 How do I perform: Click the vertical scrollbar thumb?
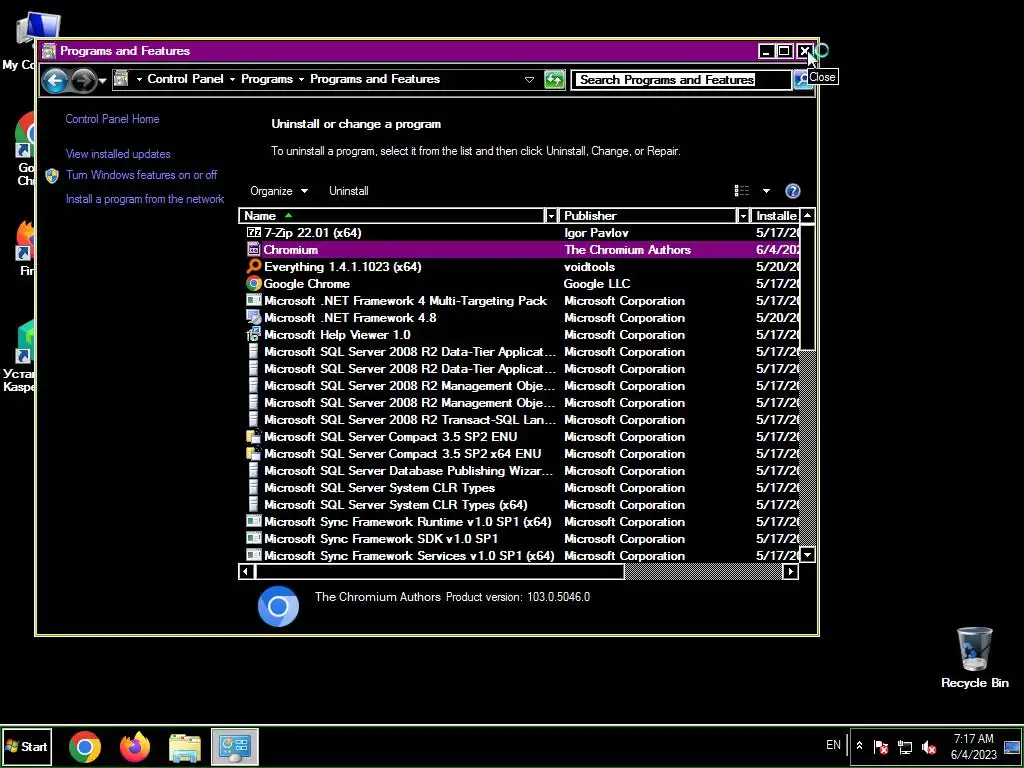[808, 287]
